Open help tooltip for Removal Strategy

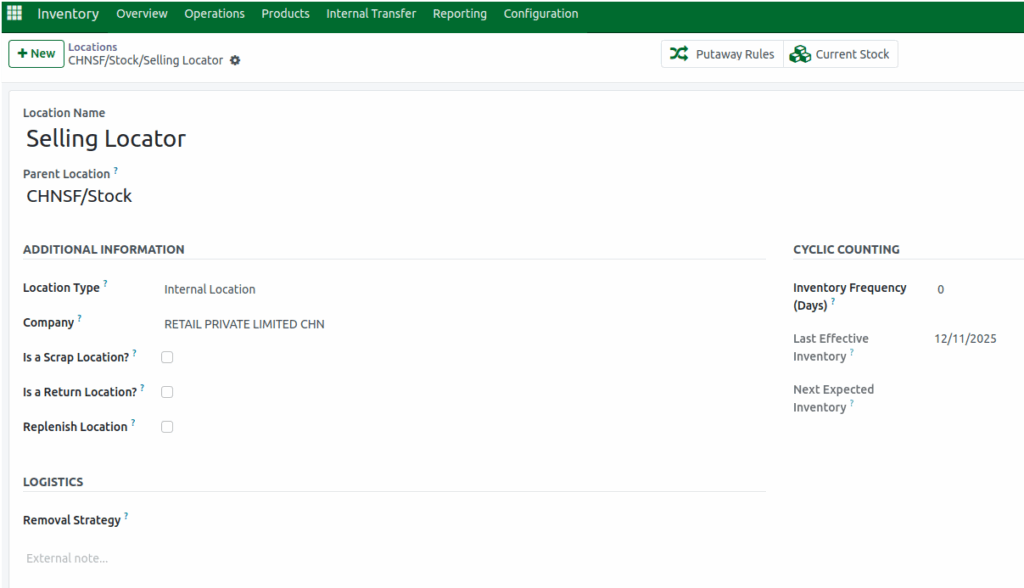126,515
